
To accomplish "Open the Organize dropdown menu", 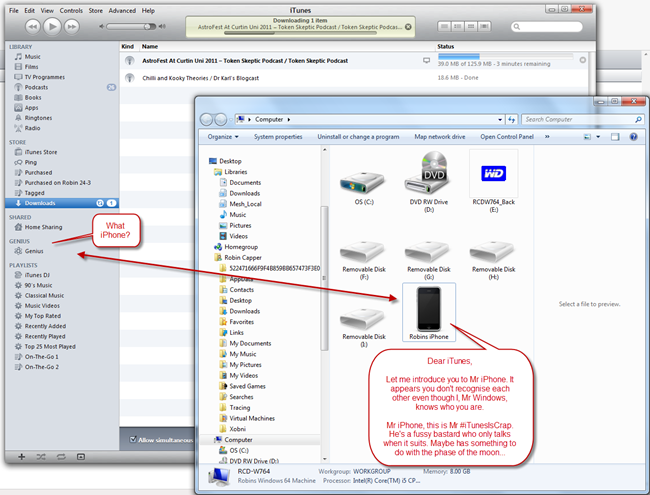I will (x=223, y=136).
